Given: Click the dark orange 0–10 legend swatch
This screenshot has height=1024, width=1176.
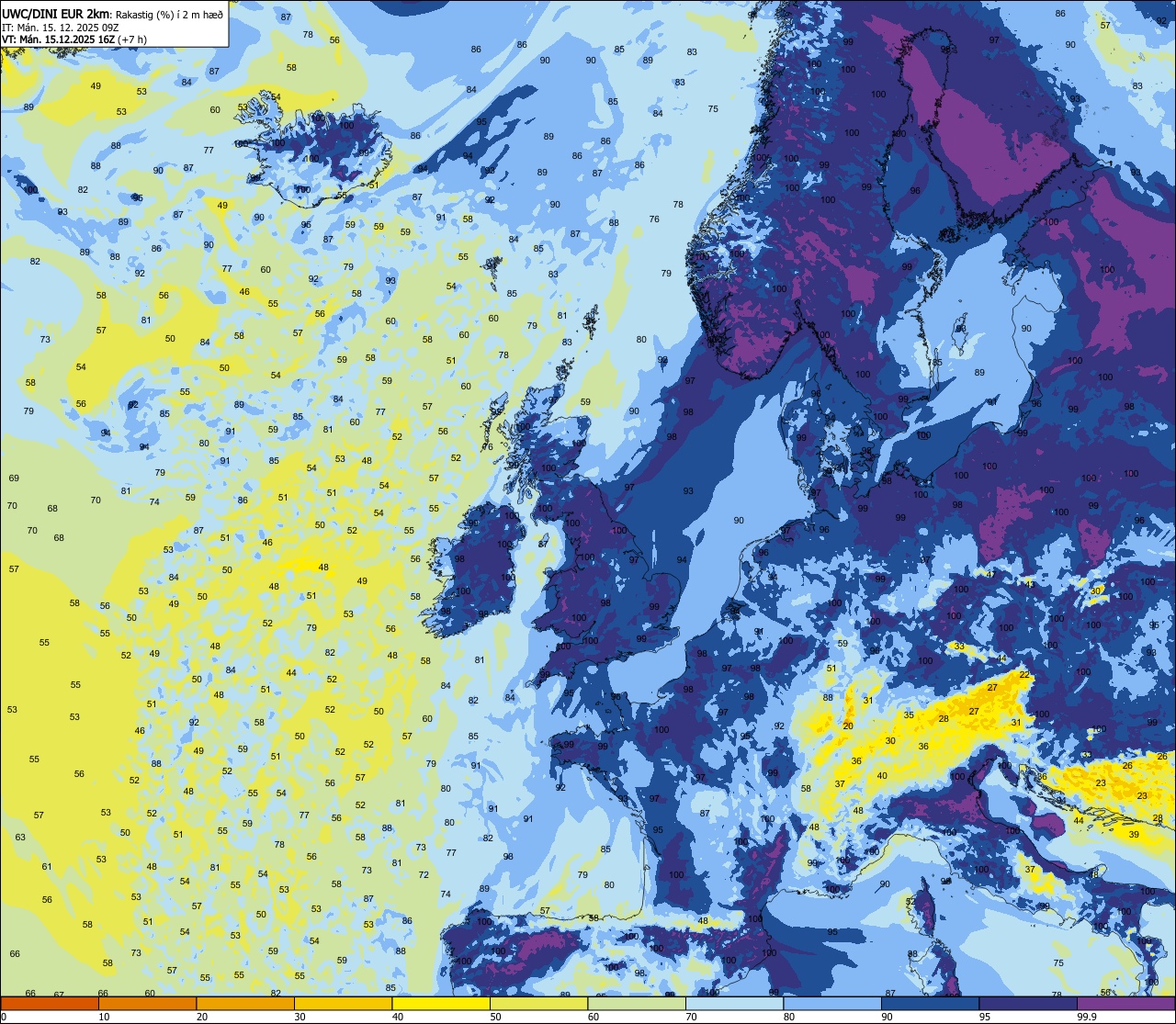Looking at the screenshot, I should (x=50, y=1003).
